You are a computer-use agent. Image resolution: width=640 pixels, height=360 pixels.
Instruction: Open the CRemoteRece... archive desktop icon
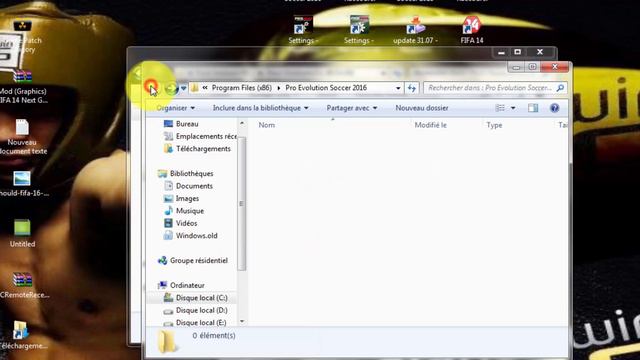coord(23,285)
